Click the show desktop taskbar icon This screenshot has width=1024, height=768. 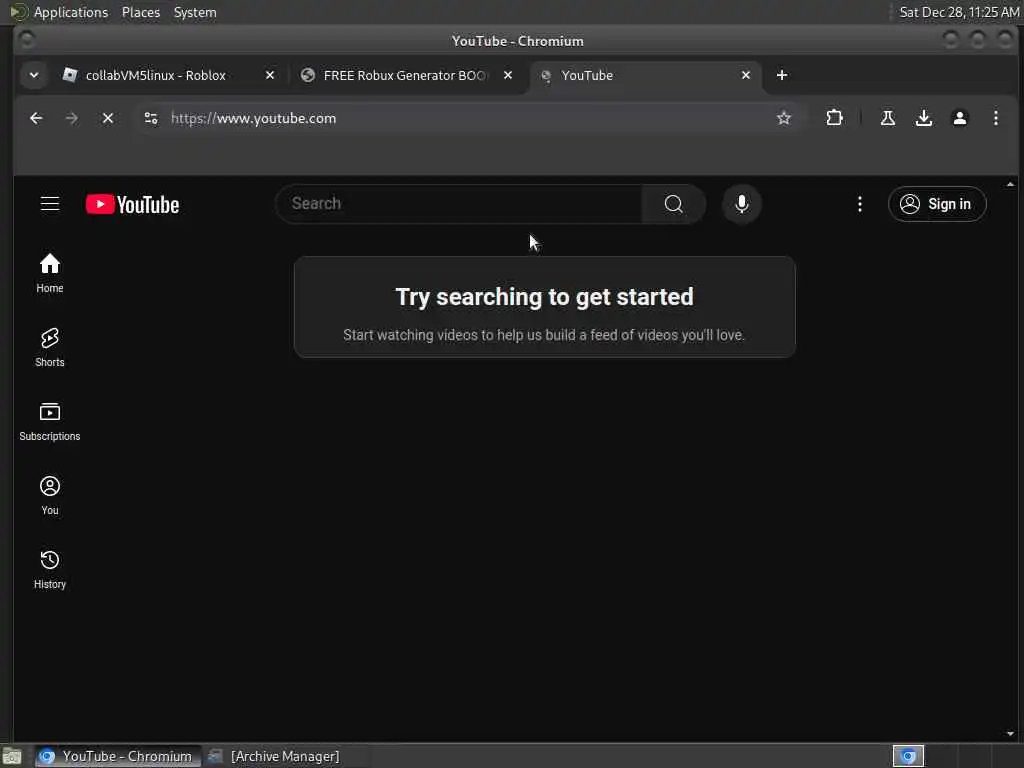click(x=12, y=756)
